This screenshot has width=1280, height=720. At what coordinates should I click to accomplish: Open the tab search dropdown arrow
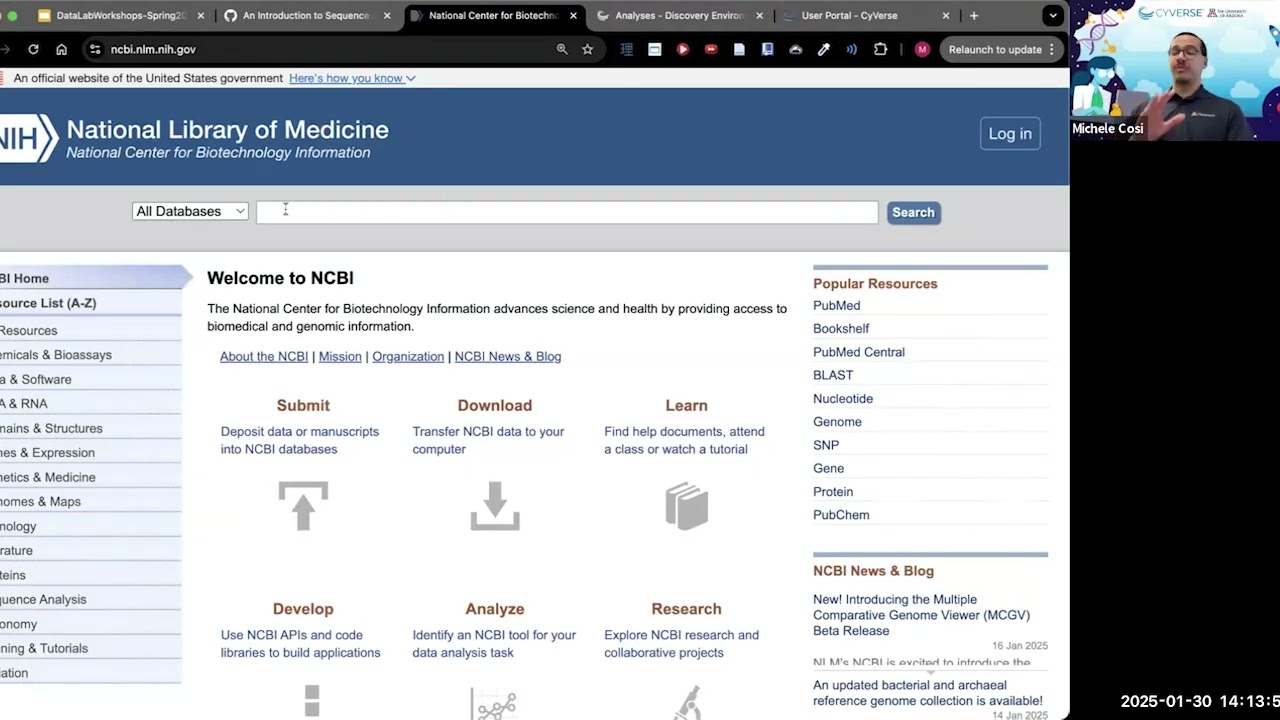point(1052,15)
